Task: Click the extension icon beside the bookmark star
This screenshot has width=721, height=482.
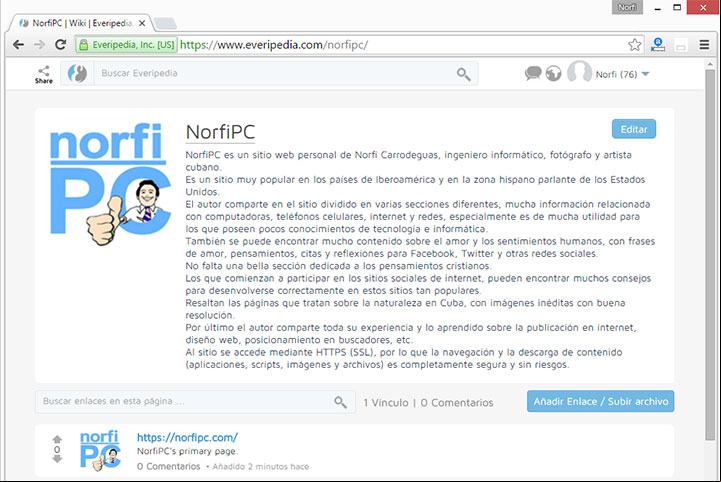Action: [658, 45]
